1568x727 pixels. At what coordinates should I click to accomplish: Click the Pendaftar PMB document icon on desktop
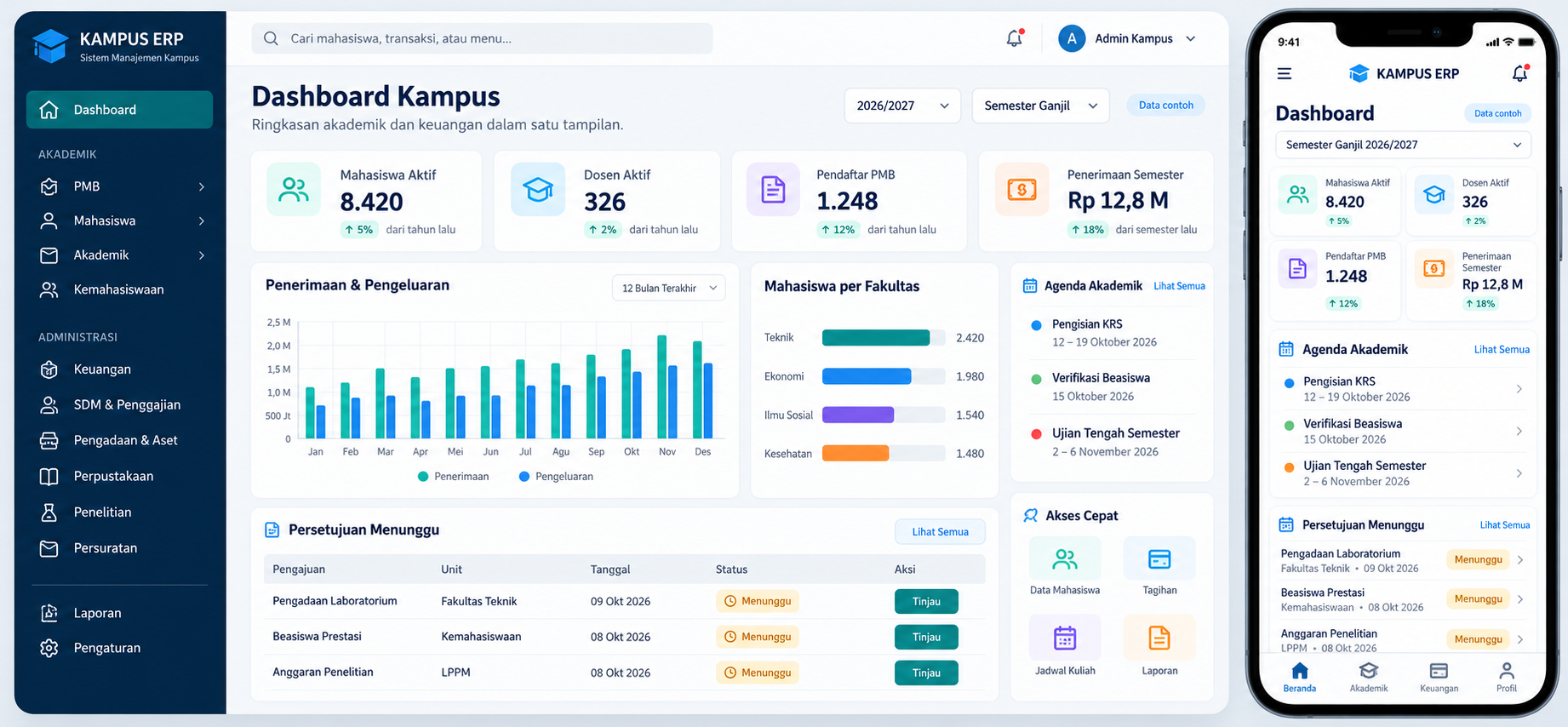pos(773,189)
